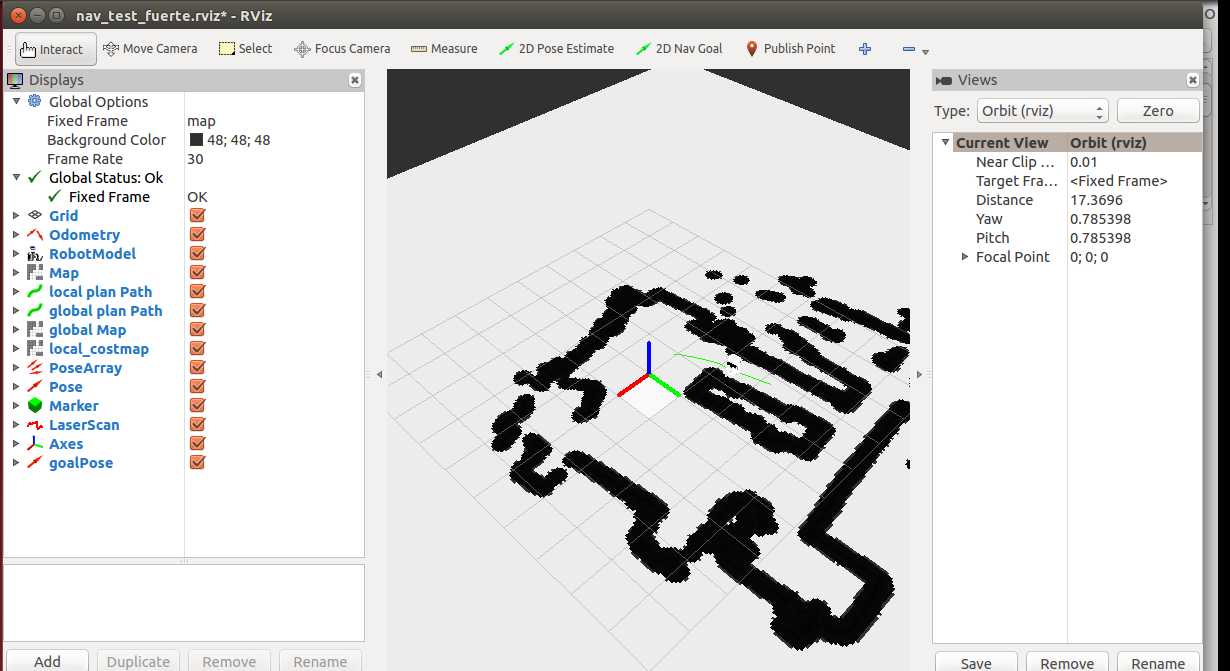Toggle the goalPose checkbox
This screenshot has height=671, width=1230.
[x=197, y=463]
